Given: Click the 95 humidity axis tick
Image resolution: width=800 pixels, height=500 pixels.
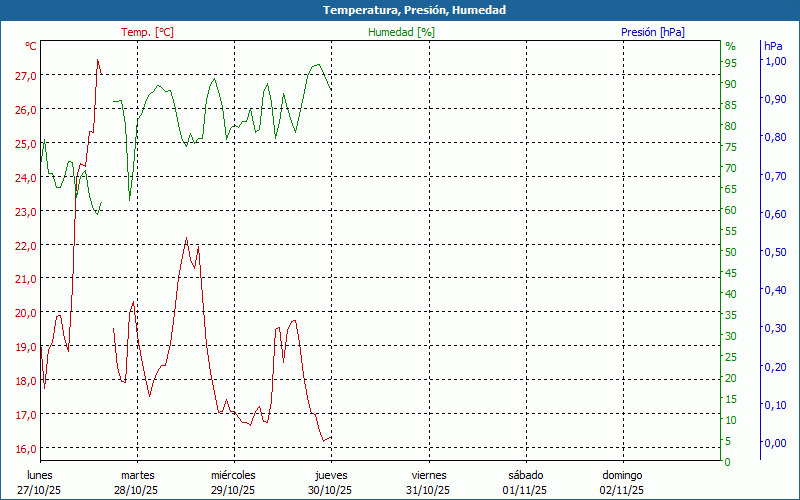Looking at the screenshot, I should pyautogui.click(x=730, y=63).
